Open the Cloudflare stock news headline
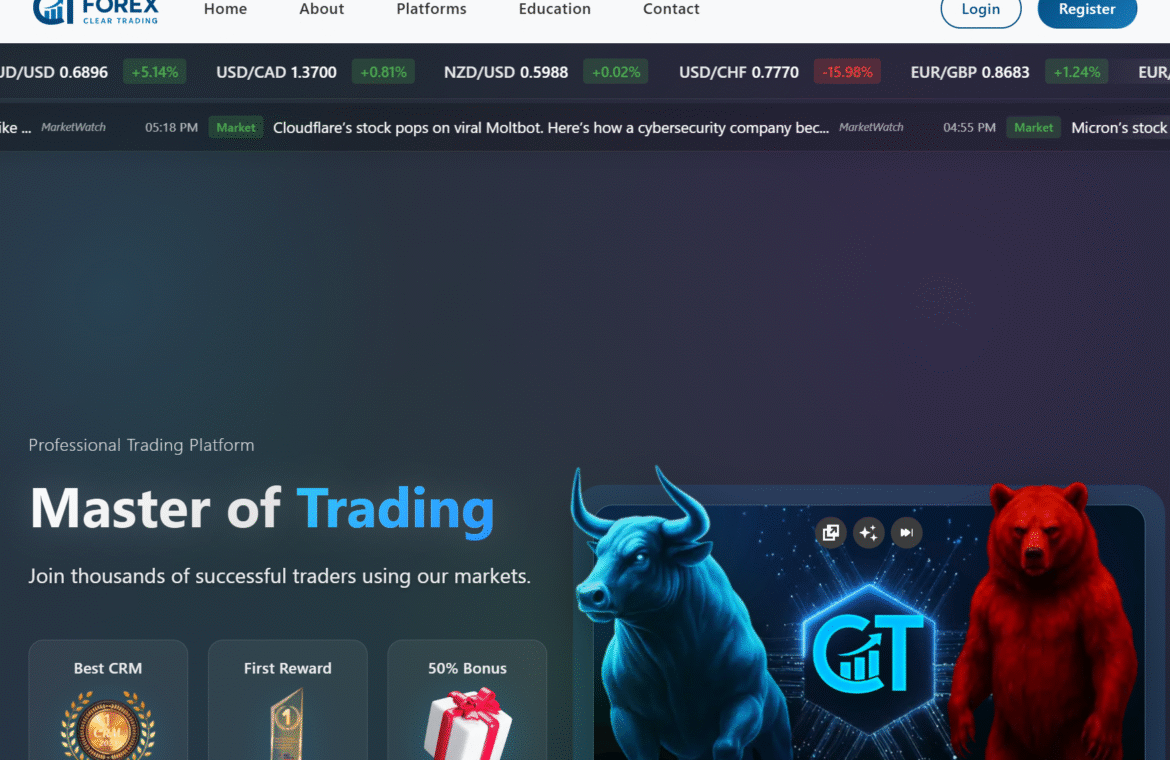The width and height of the screenshot is (1170, 760). click(551, 128)
